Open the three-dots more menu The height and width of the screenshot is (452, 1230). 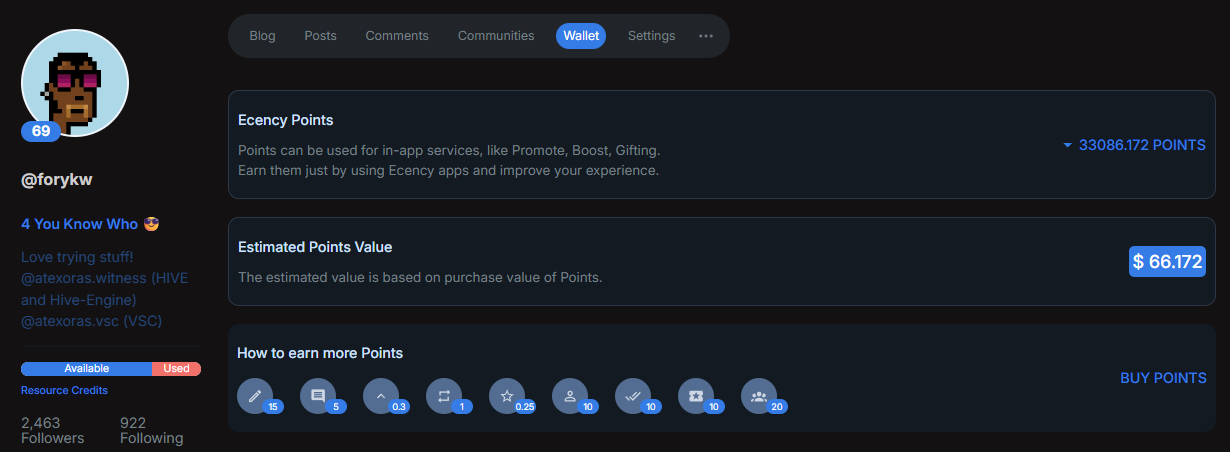(x=706, y=36)
